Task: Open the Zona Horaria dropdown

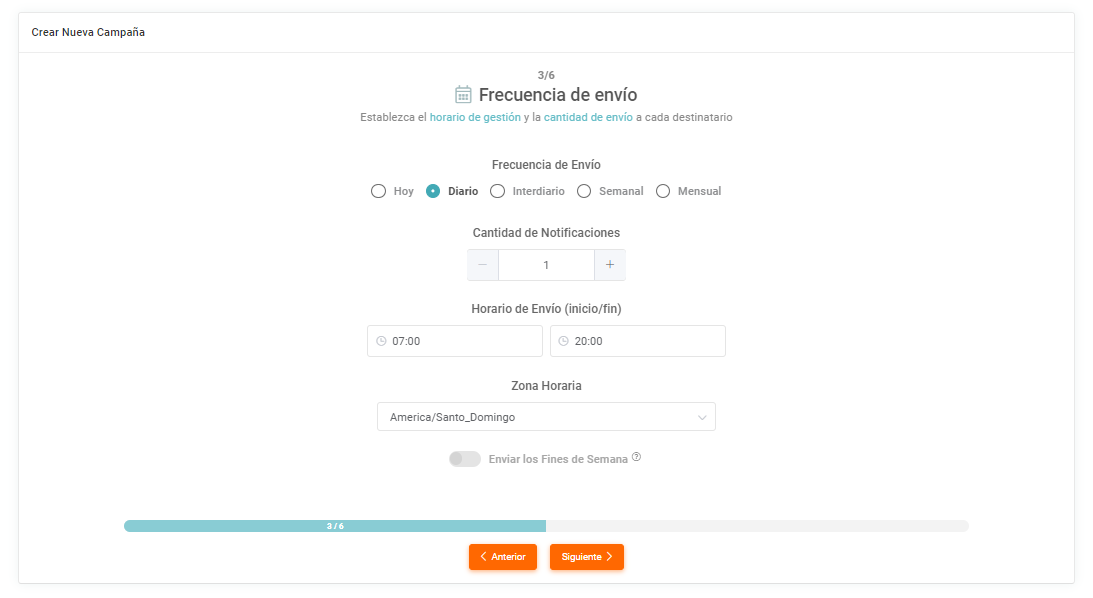Action: (545, 417)
